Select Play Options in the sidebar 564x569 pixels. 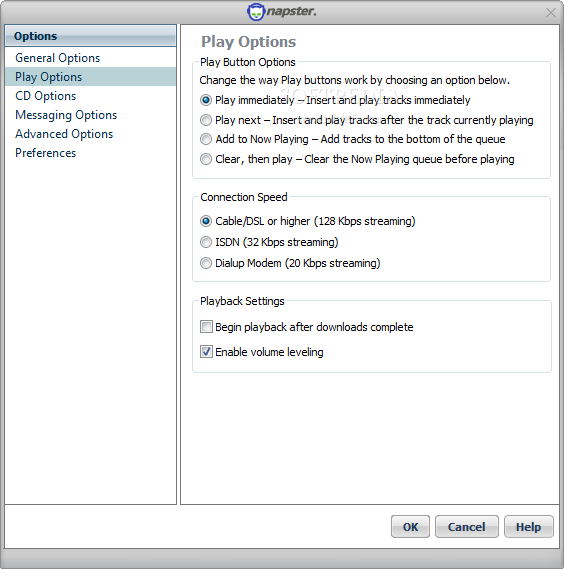click(x=90, y=77)
